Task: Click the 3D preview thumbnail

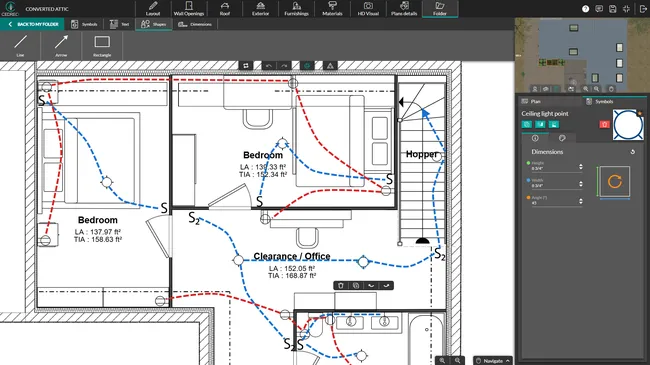Action: pos(582,55)
